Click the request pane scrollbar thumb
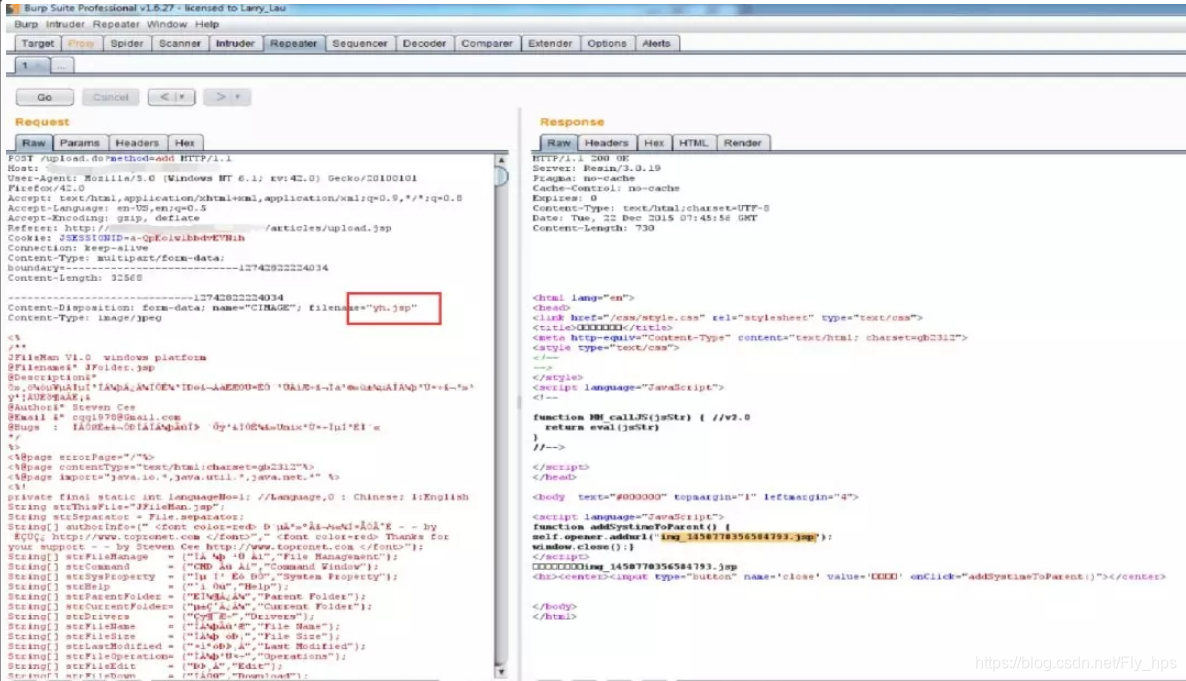Viewport: 1186px width, 681px height. [x=501, y=176]
